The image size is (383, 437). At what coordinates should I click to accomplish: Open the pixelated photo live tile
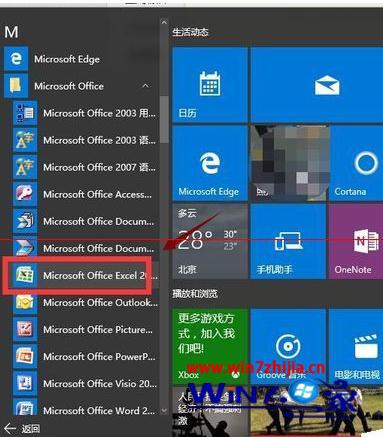tap(289, 163)
